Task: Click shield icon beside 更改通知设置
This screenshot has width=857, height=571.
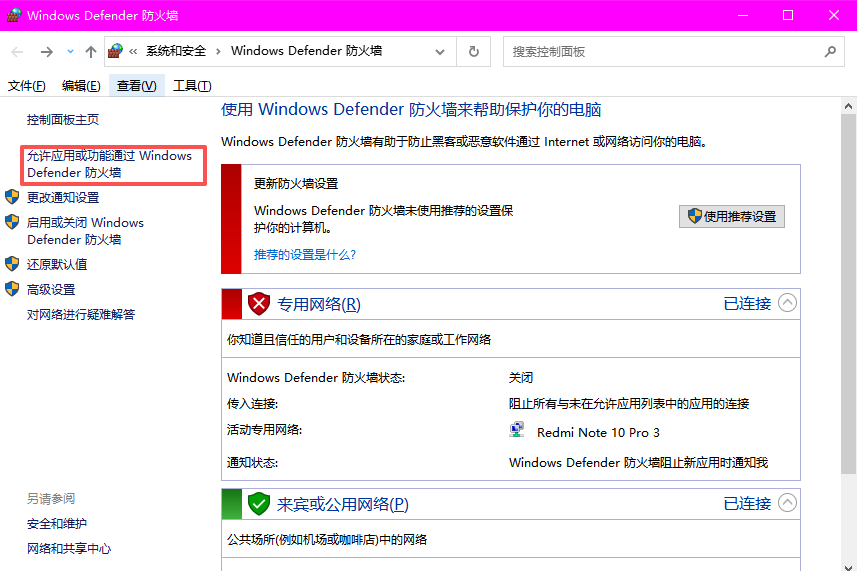Action: [12, 197]
